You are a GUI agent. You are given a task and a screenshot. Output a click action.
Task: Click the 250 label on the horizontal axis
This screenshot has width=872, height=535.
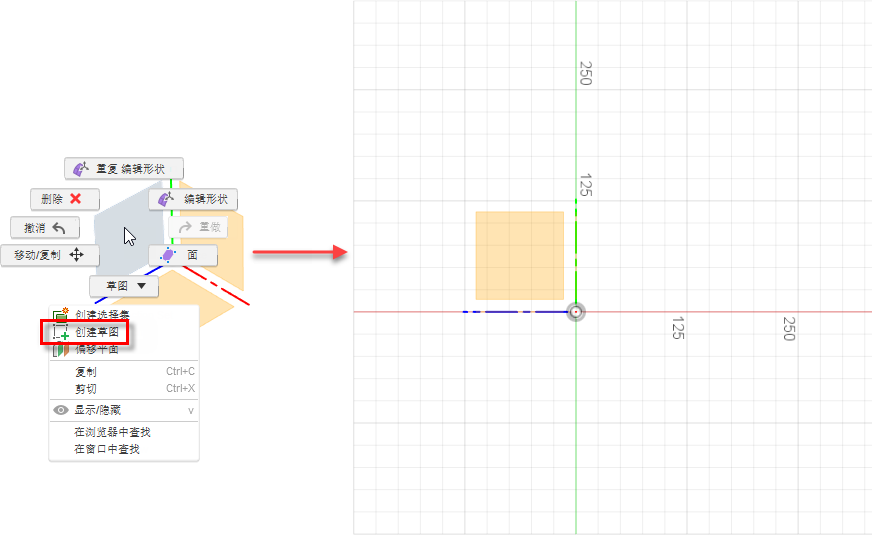click(789, 329)
